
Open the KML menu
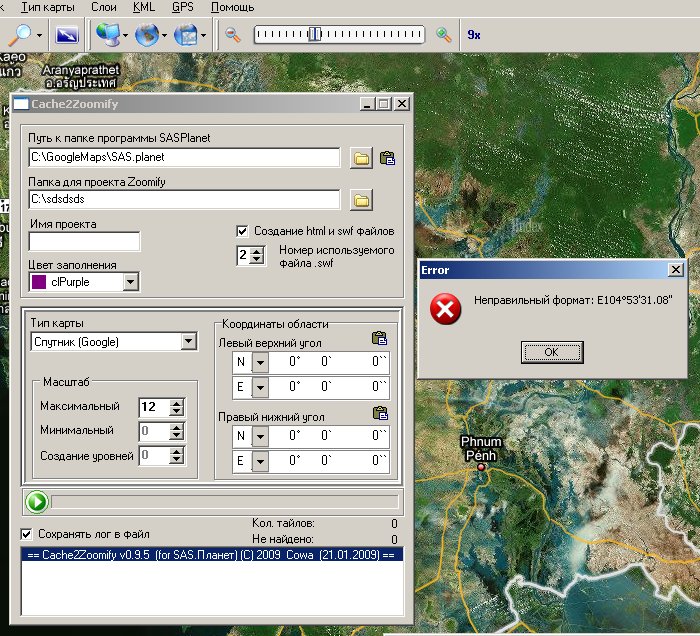146,7
